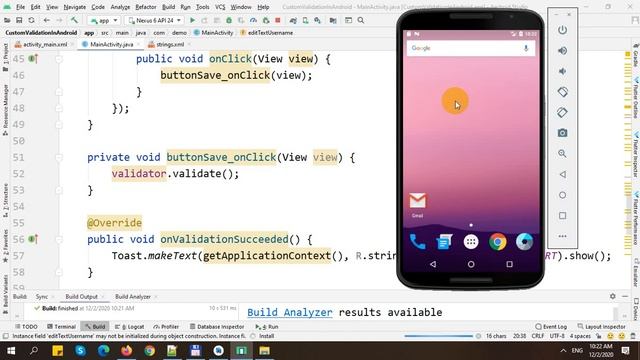Click MainActivity breadcrumb in navigation bar
Screen dimensions: 640x360
click(213, 33)
